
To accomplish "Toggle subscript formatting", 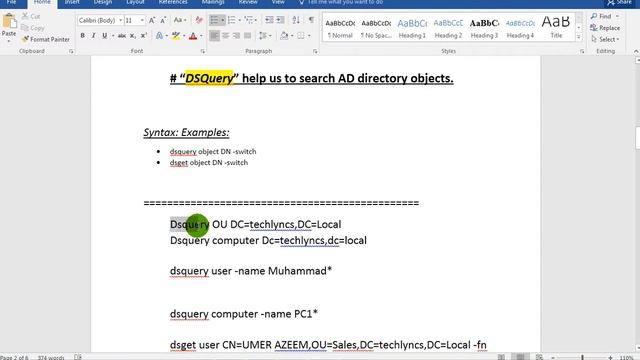I will (133, 36).
